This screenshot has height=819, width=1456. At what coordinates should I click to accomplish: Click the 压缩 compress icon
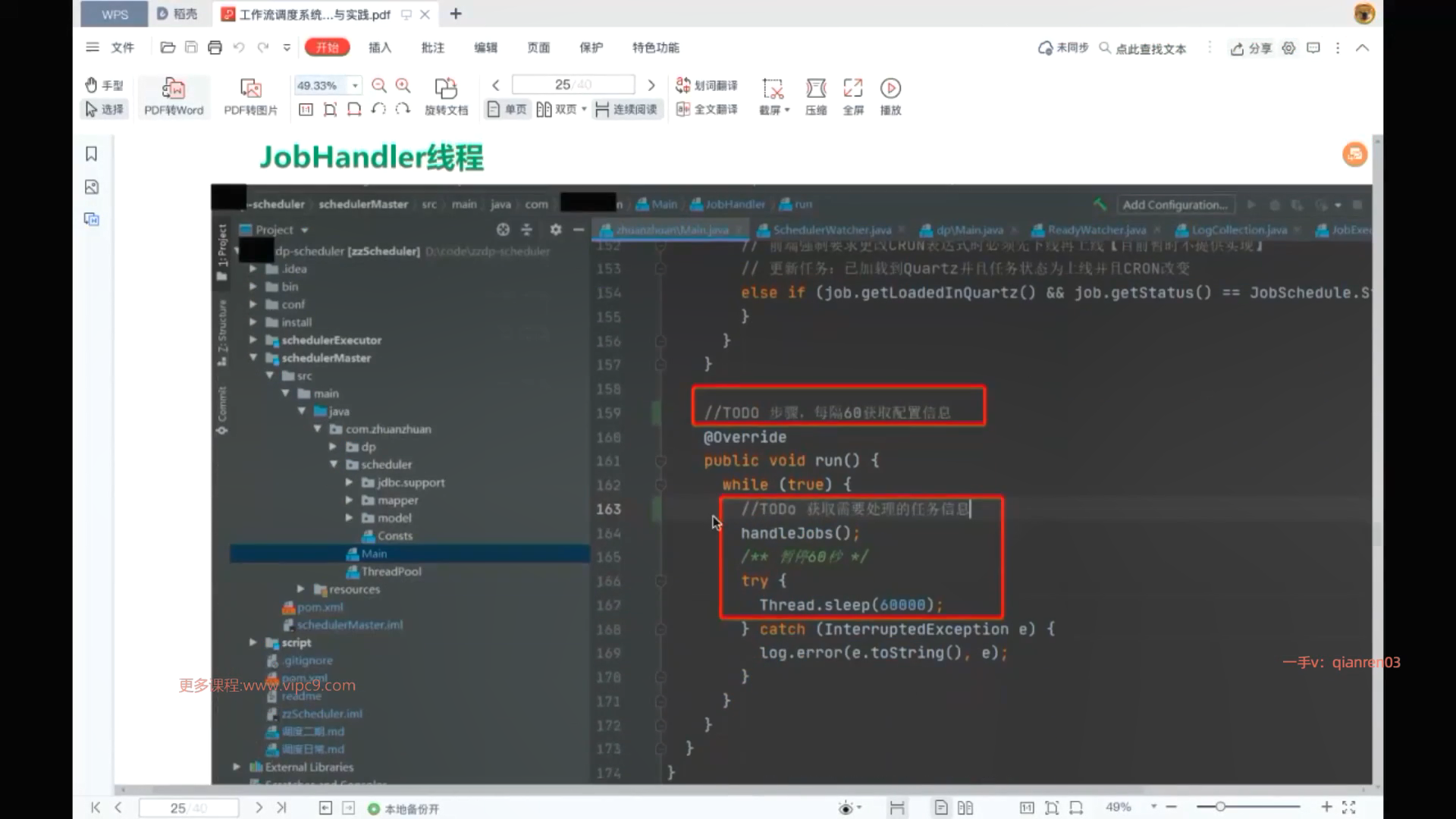[x=816, y=89]
